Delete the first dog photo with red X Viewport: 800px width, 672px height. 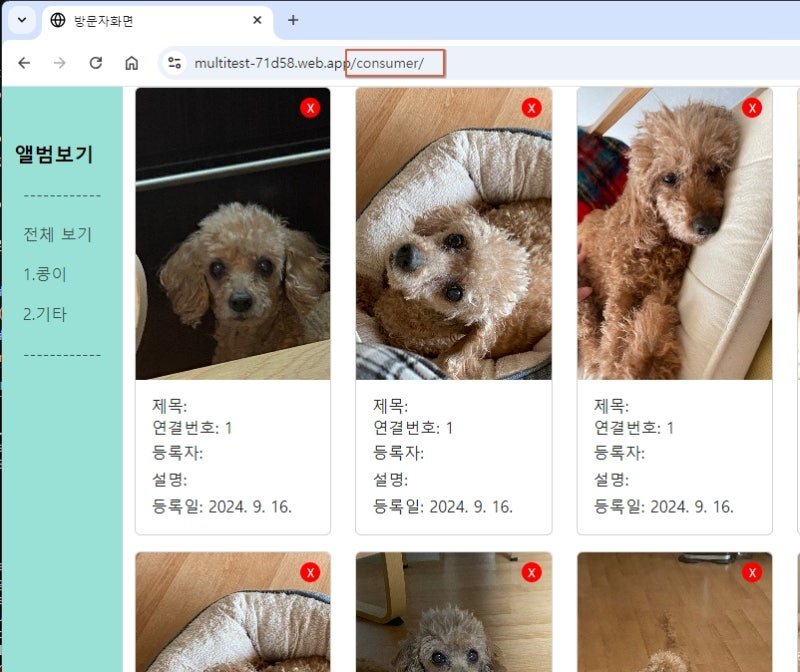(310, 108)
